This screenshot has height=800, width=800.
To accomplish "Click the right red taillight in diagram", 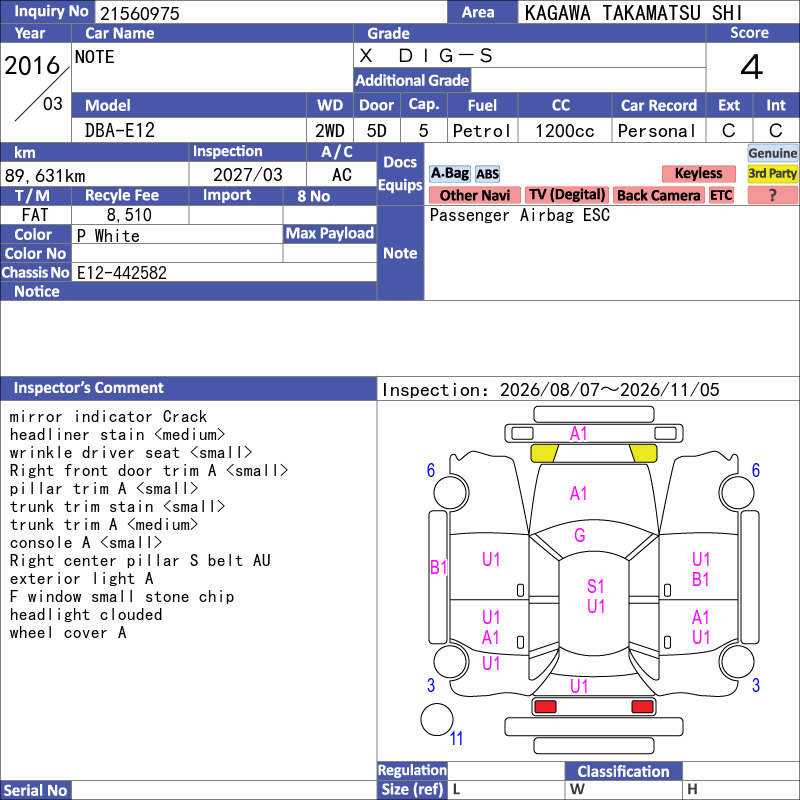I will pyautogui.click(x=642, y=707).
